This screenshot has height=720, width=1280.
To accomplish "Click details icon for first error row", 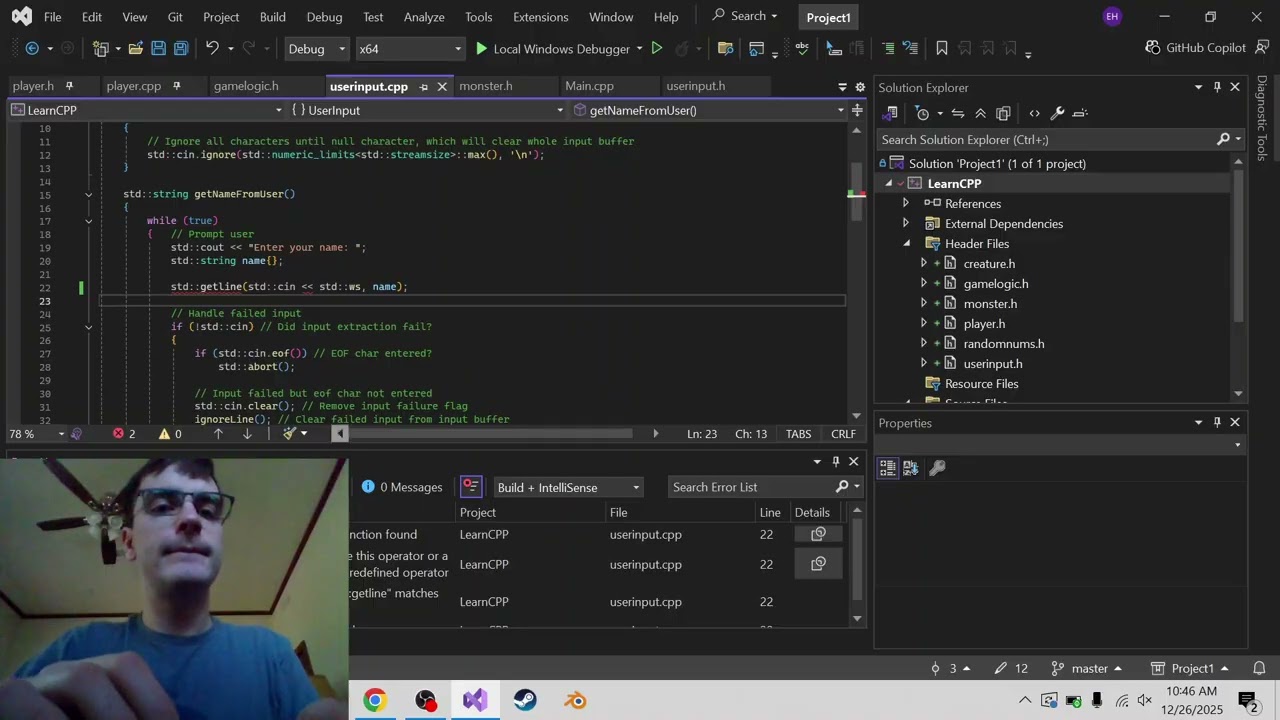I will click(x=818, y=534).
